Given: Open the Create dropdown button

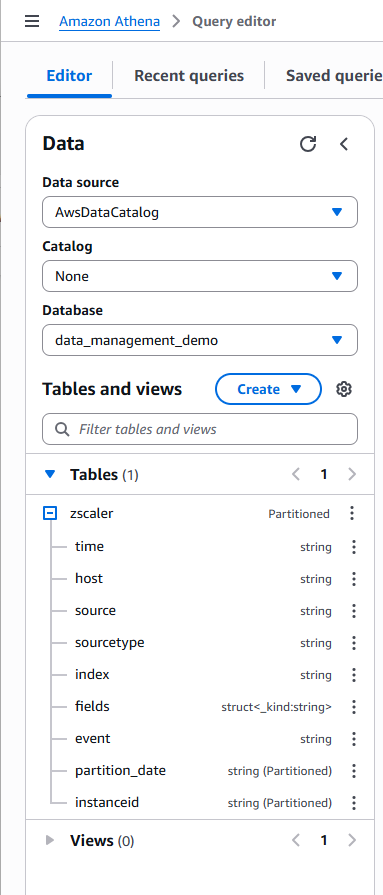Looking at the screenshot, I should [x=268, y=389].
